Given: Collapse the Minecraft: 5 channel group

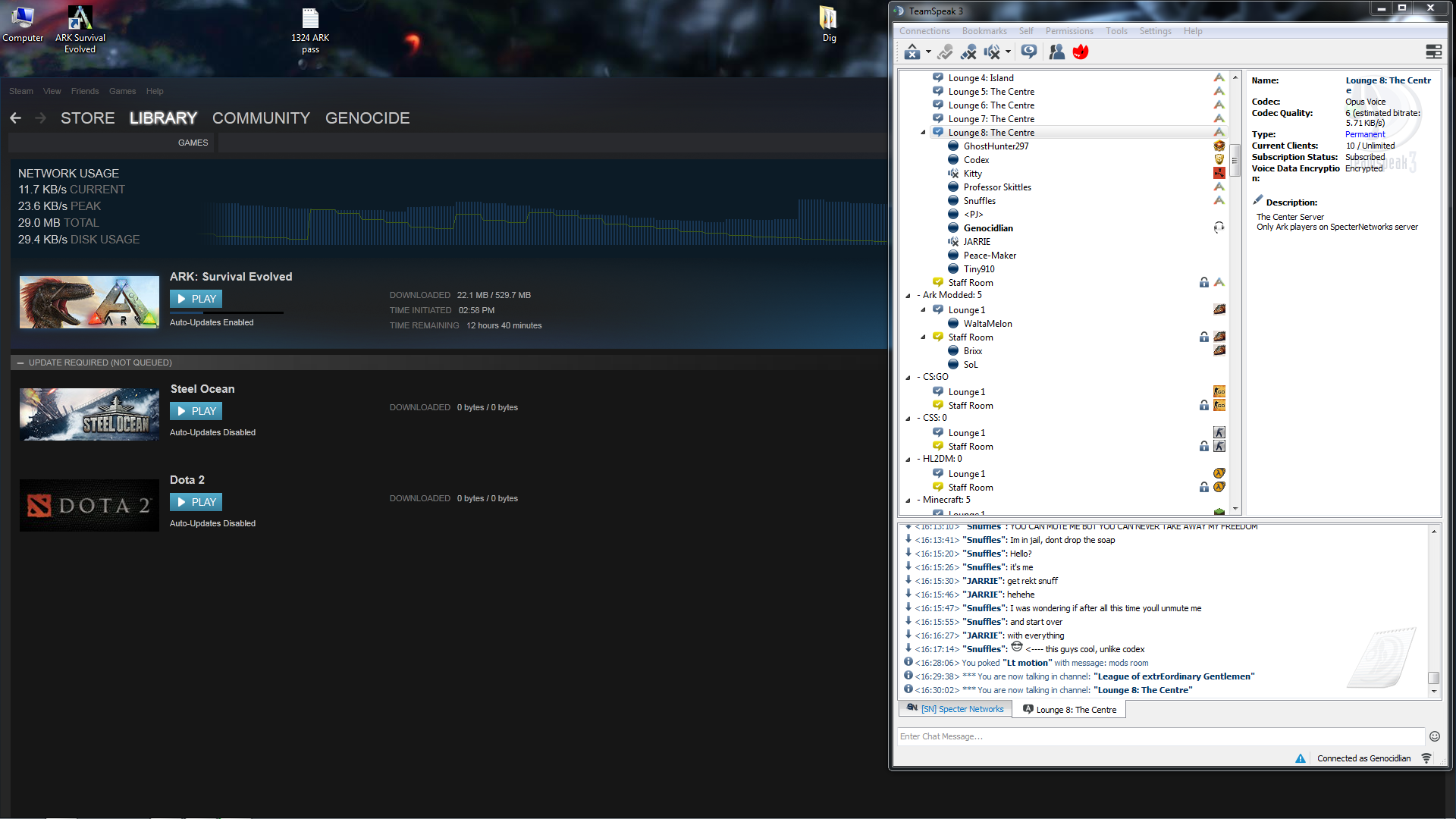Looking at the screenshot, I should pyautogui.click(x=908, y=500).
